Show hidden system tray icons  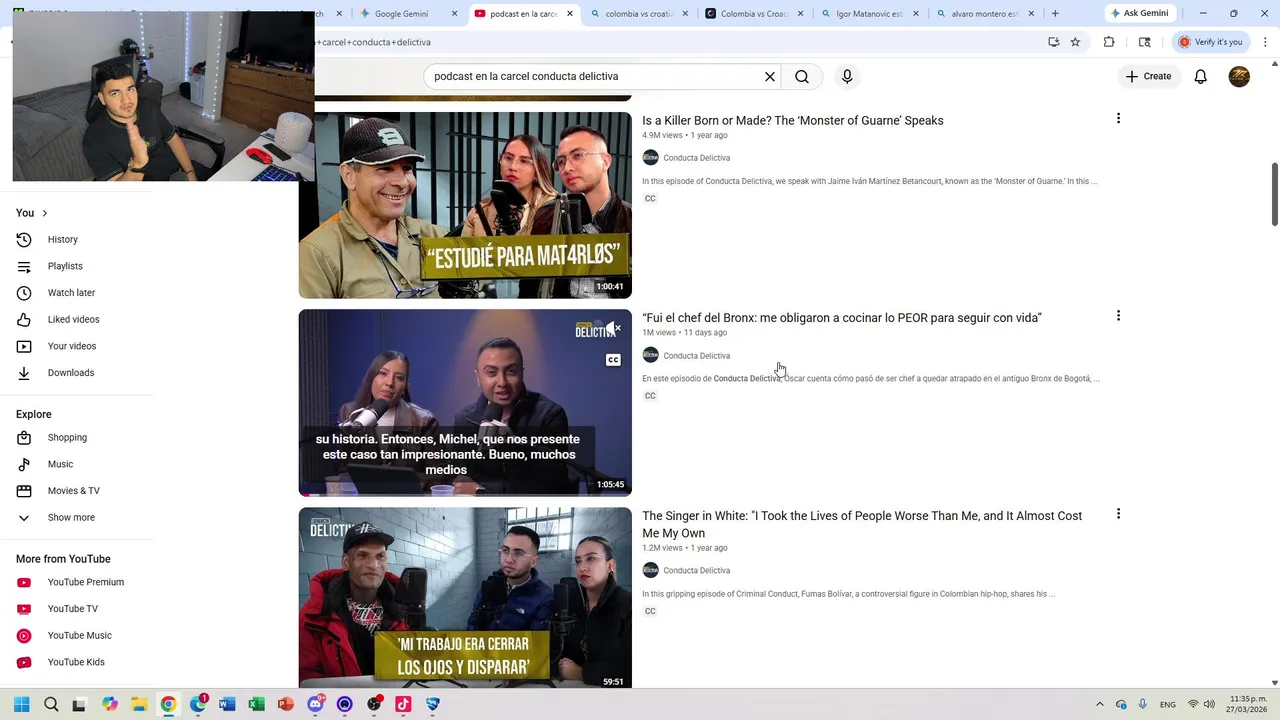(1100, 704)
